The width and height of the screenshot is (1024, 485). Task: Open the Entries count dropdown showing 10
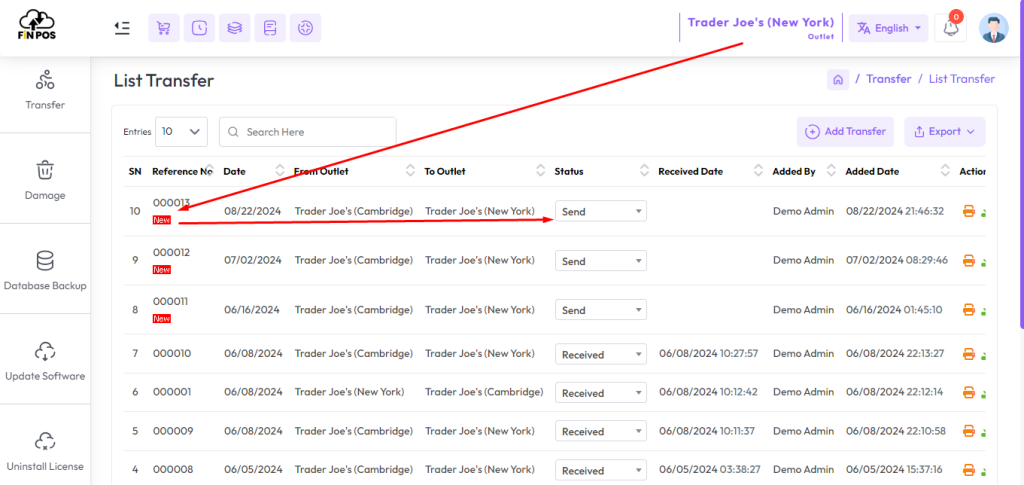click(182, 131)
